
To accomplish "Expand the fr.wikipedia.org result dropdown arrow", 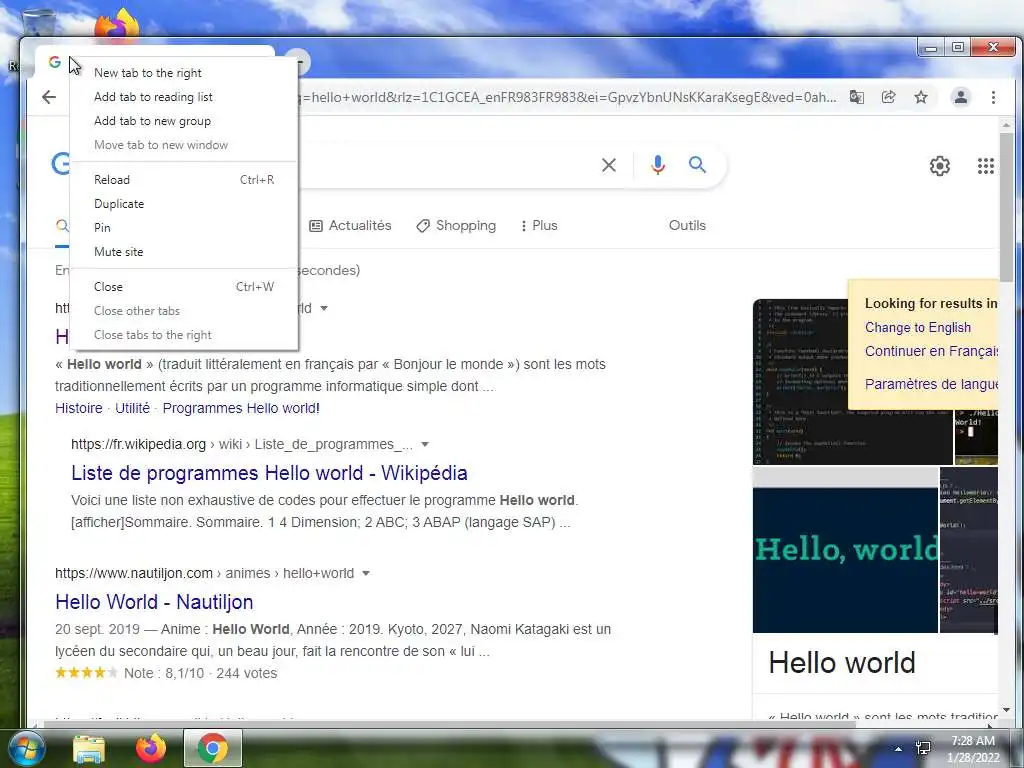I will click(x=425, y=444).
